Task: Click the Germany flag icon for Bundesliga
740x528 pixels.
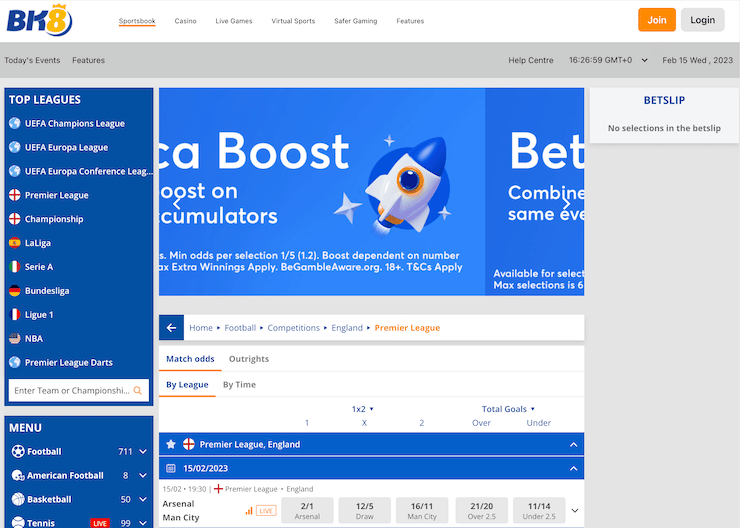Action: 15,291
